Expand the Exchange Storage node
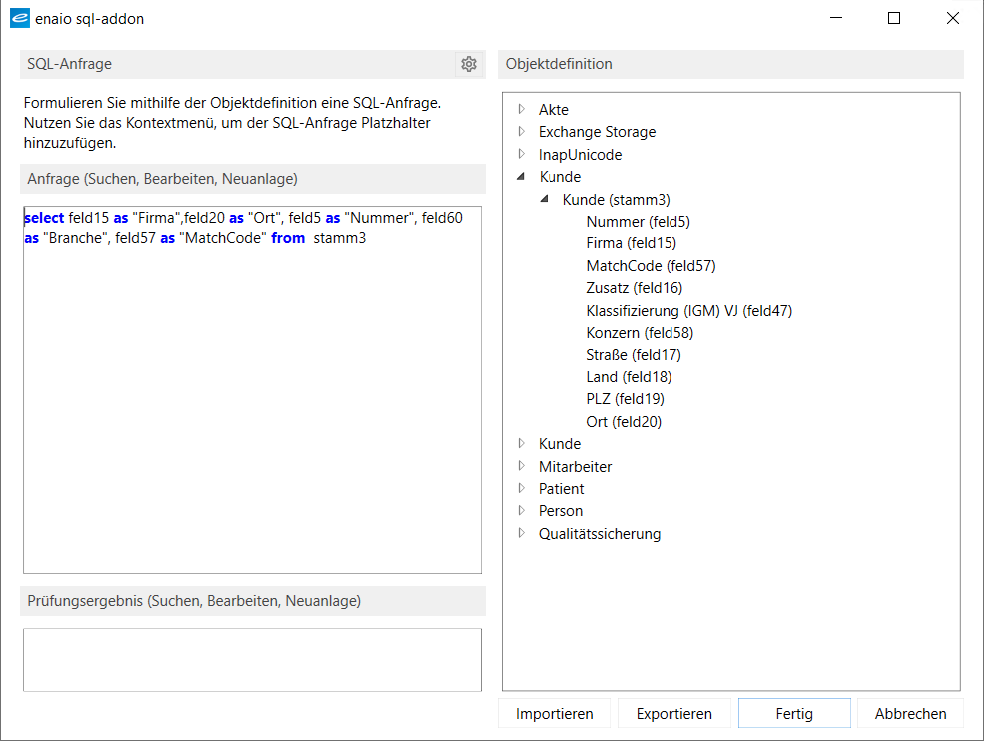This screenshot has width=984, height=741. 521,131
